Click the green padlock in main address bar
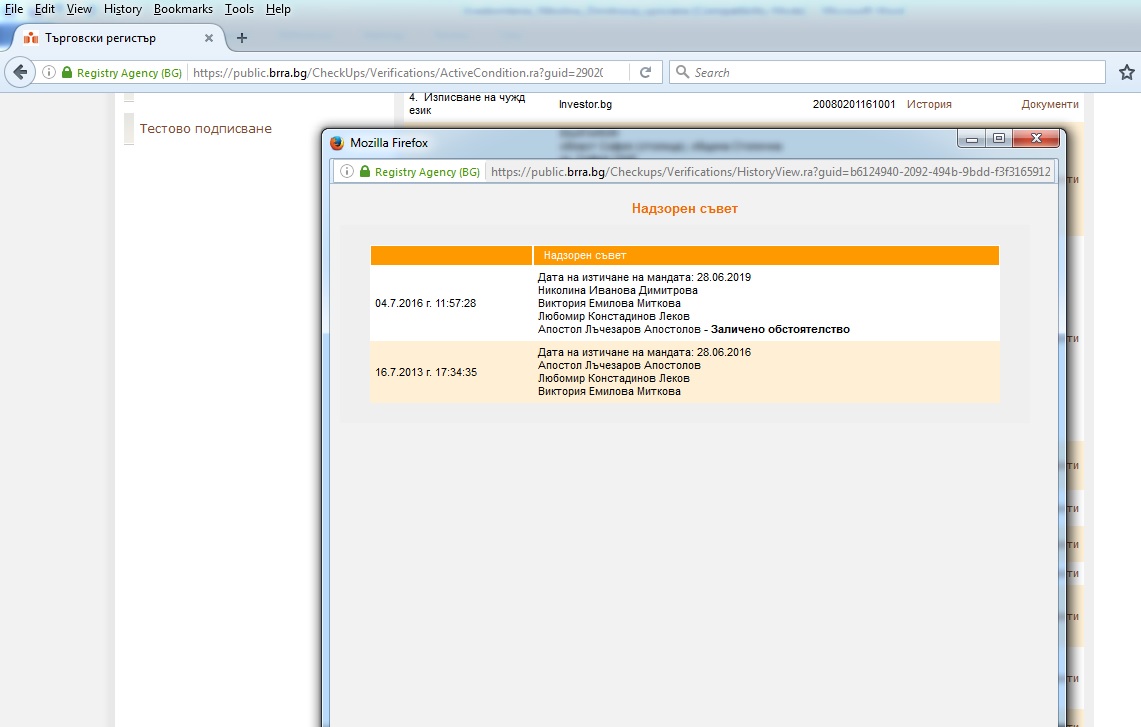Viewport: 1141px width, 727px height. tap(67, 72)
